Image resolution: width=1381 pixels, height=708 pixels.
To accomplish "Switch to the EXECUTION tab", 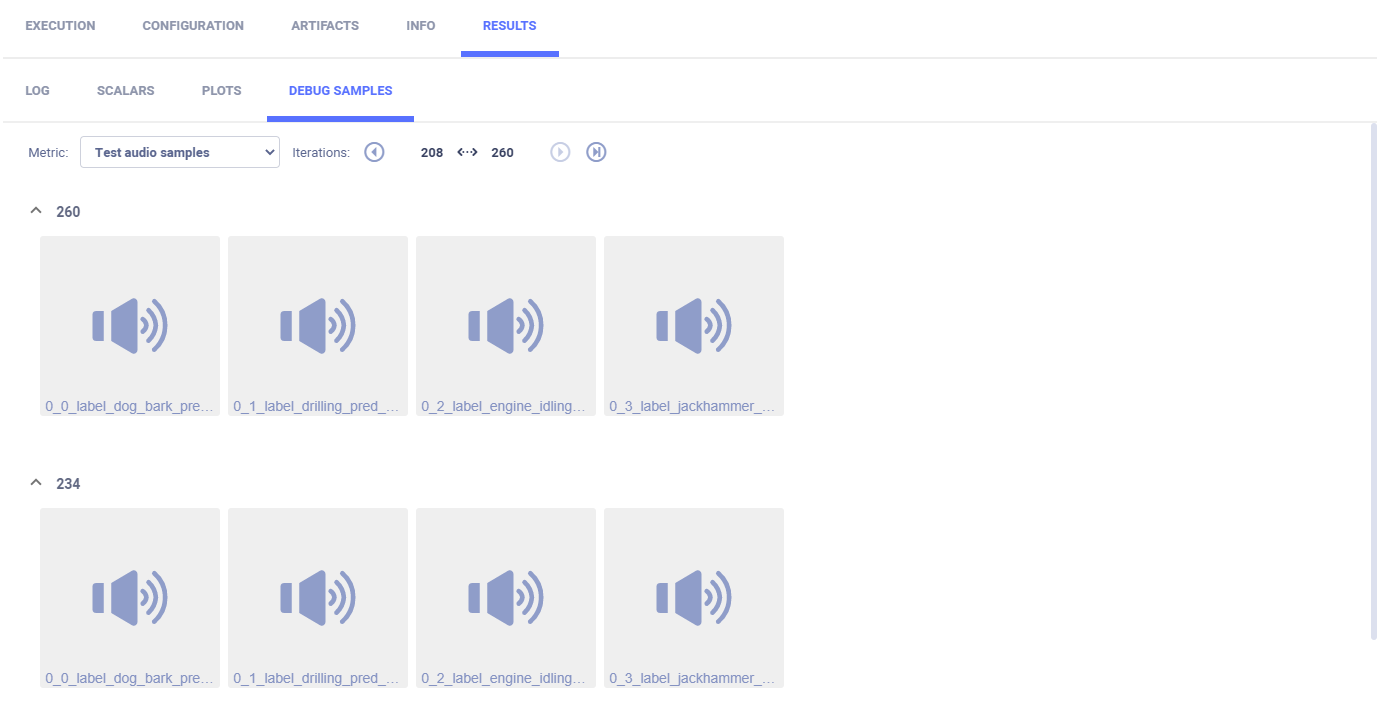I will pos(60,26).
